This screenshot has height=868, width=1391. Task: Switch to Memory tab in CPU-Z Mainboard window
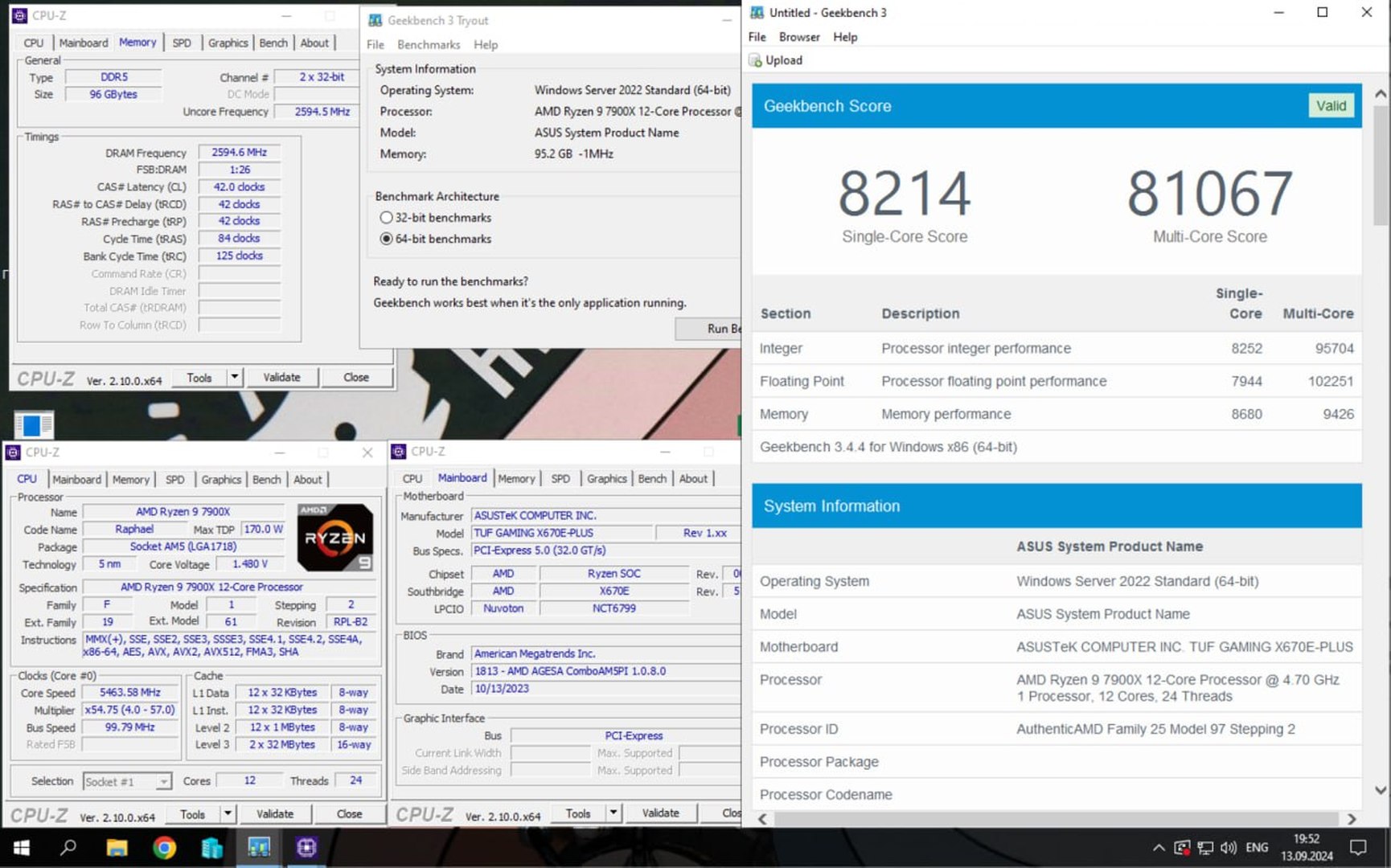click(x=516, y=479)
